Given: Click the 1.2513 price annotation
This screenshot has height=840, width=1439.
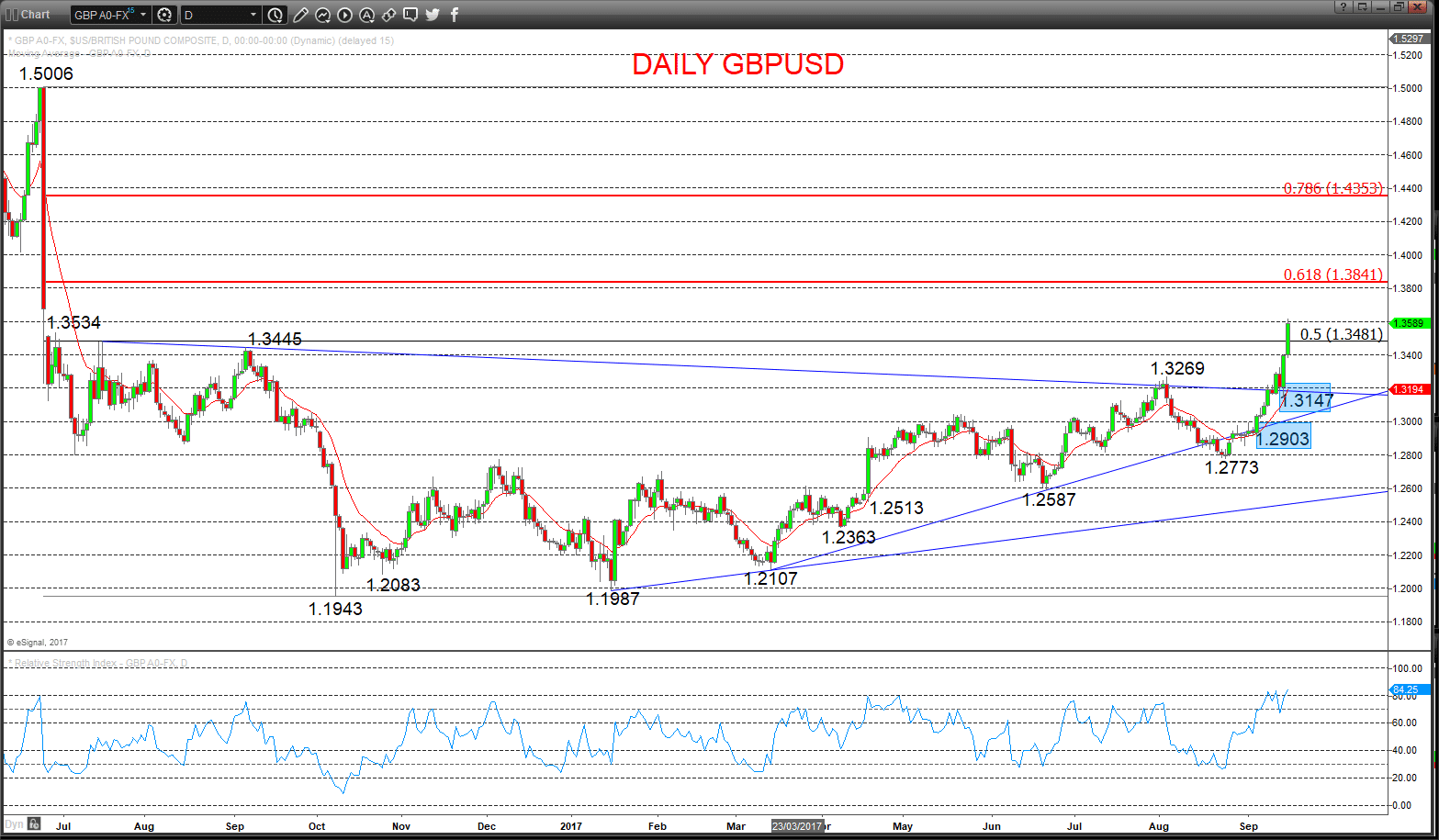Looking at the screenshot, I should tap(896, 508).
